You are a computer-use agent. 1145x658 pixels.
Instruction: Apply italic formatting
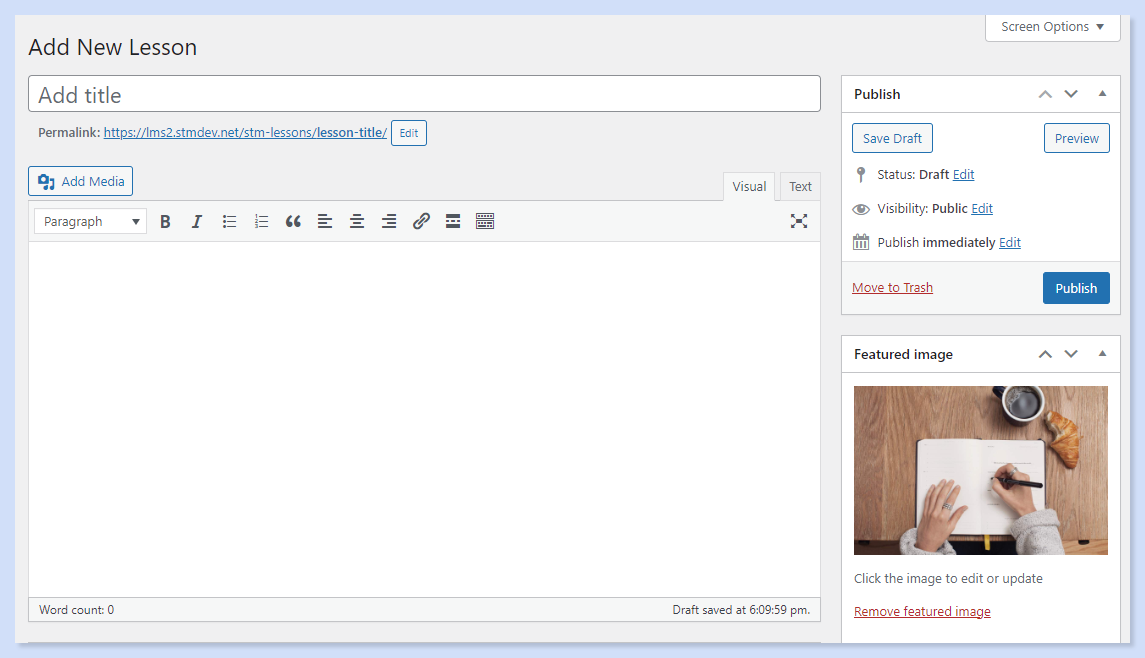pyautogui.click(x=196, y=221)
